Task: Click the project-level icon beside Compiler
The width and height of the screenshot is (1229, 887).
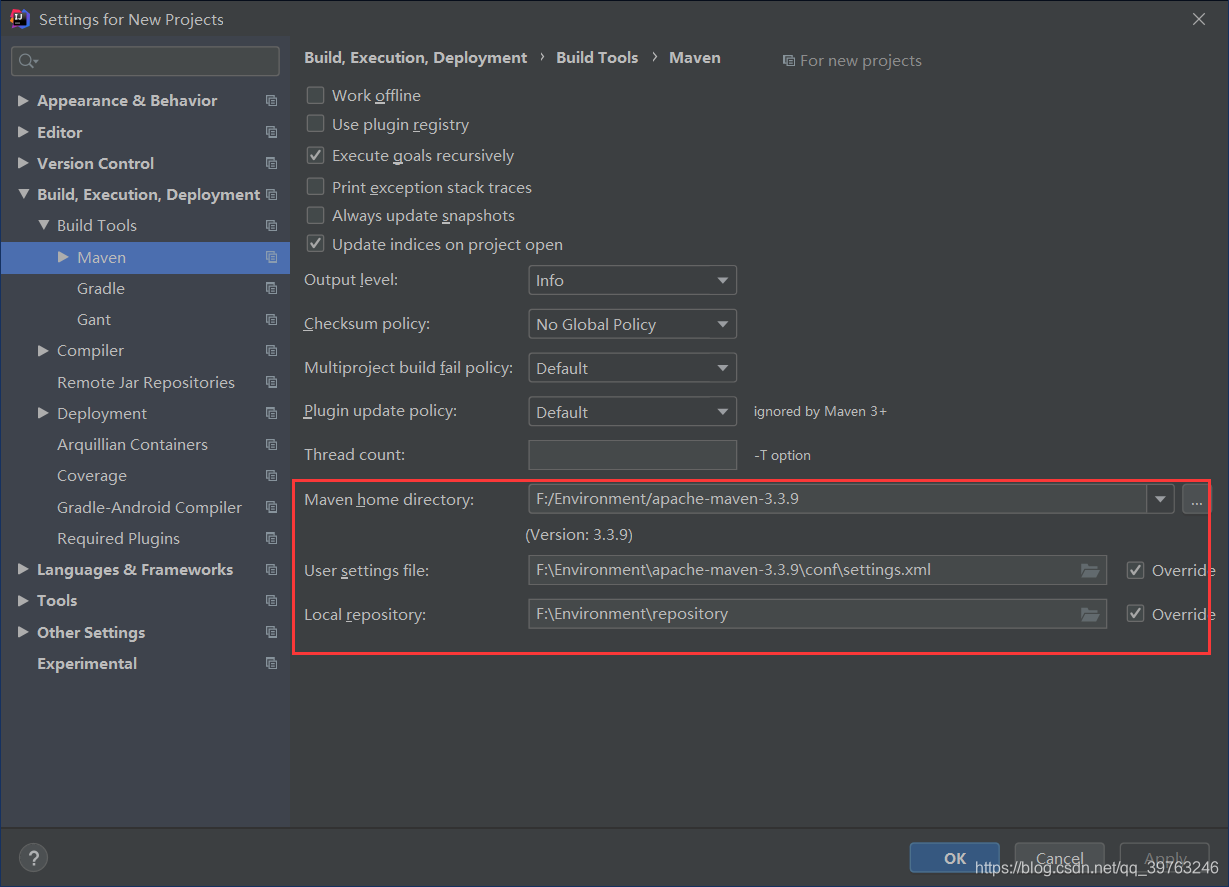Action: pyautogui.click(x=271, y=351)
